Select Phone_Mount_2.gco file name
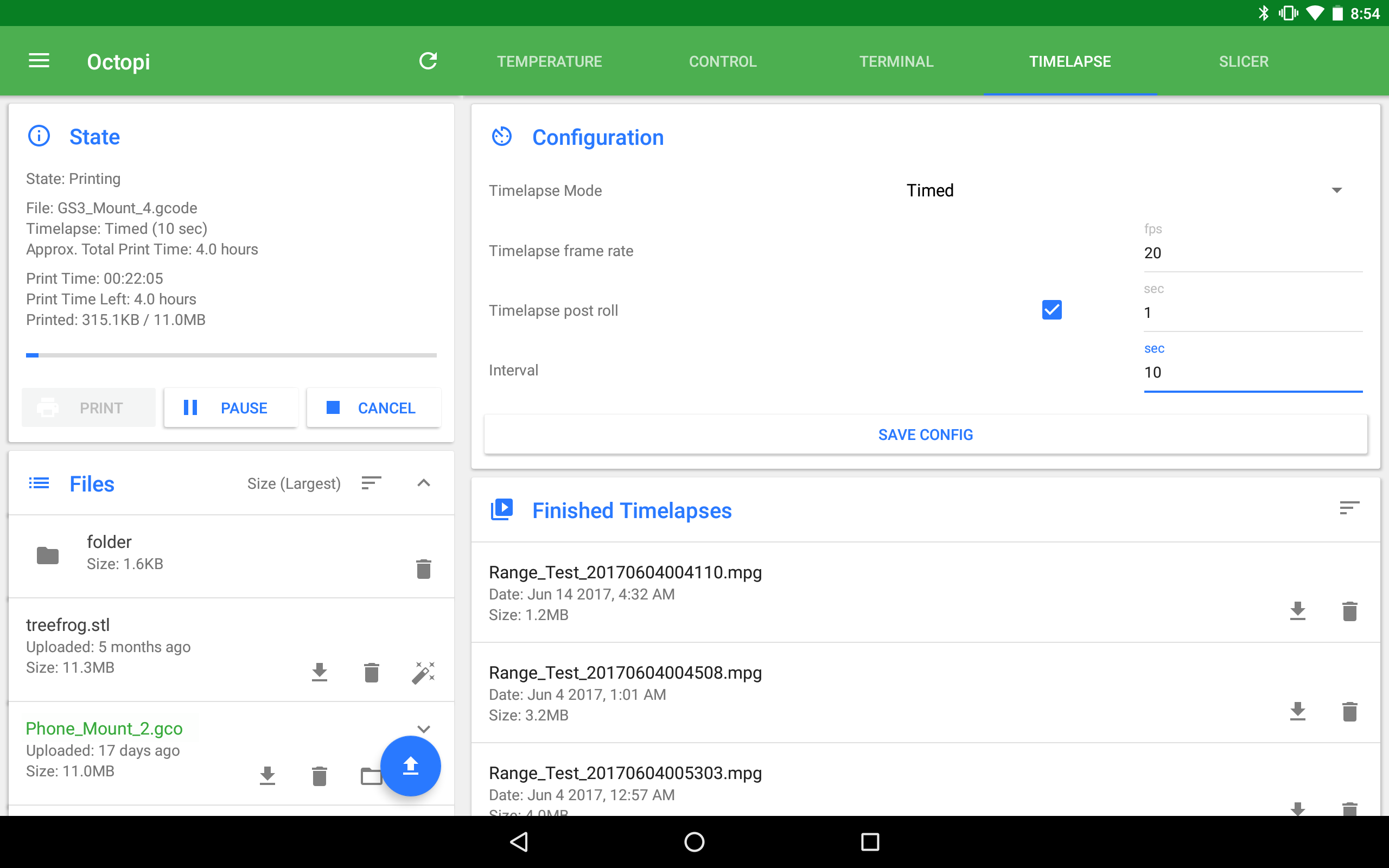1389x868 pixels. 104,729
